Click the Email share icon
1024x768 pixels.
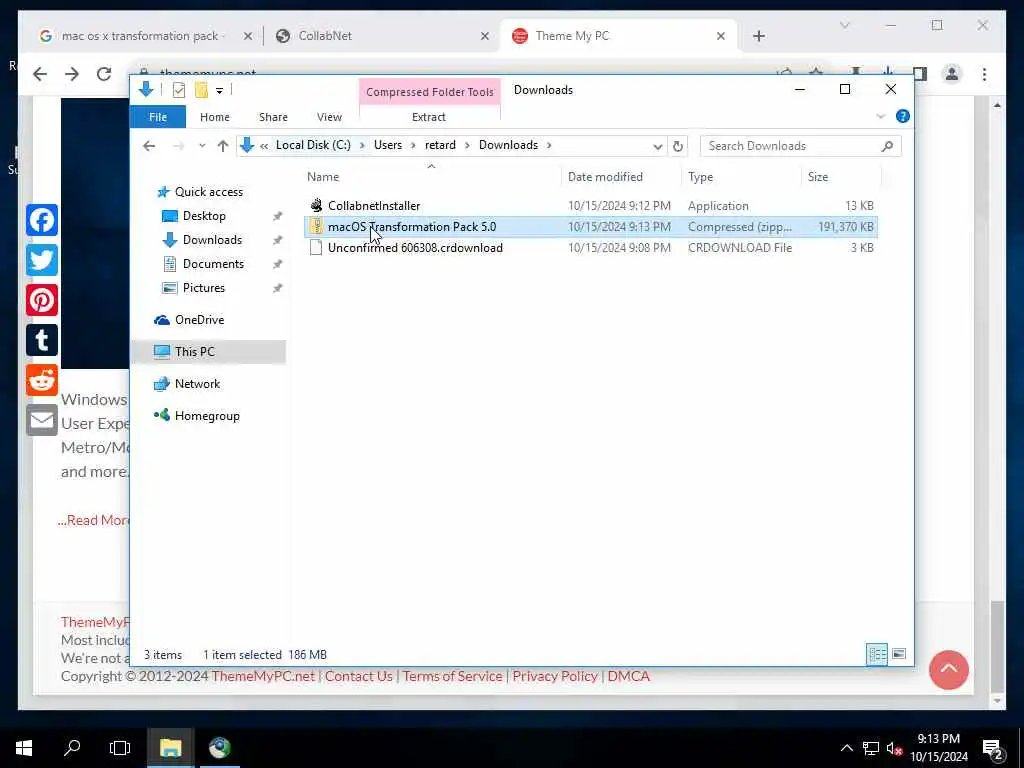coord(42,420)
